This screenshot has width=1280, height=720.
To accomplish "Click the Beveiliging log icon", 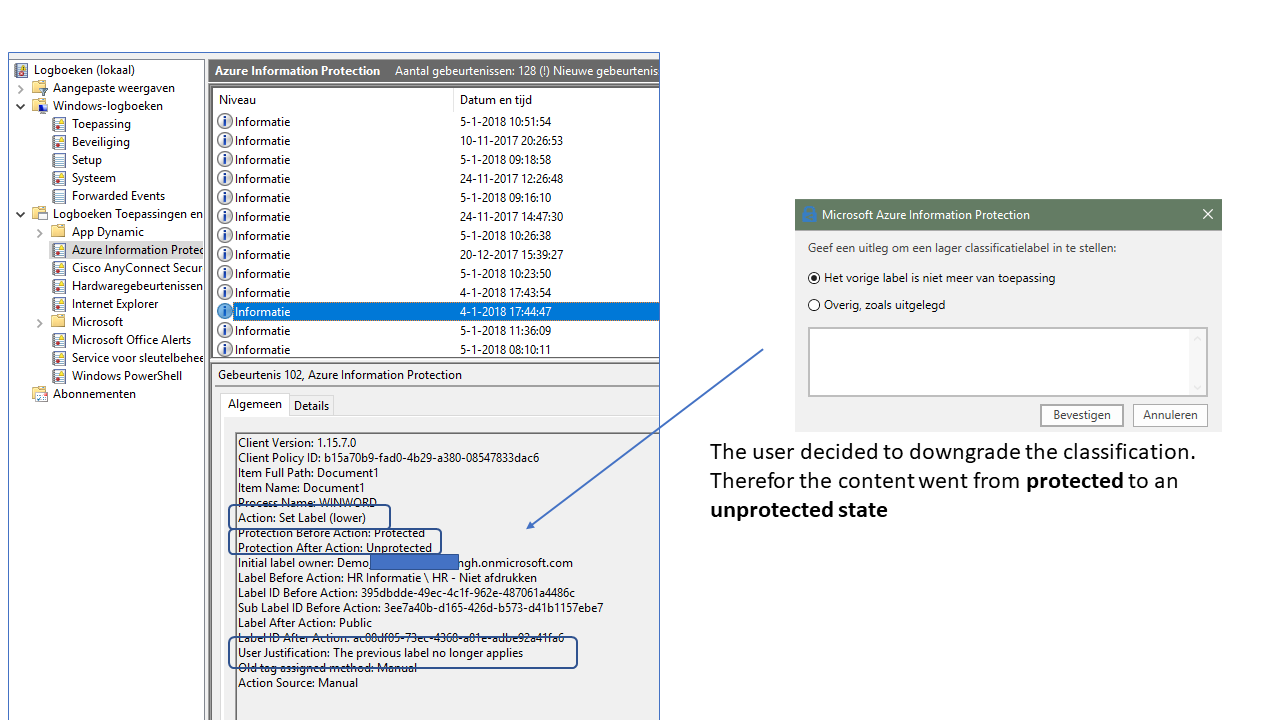I will [59, 142].
